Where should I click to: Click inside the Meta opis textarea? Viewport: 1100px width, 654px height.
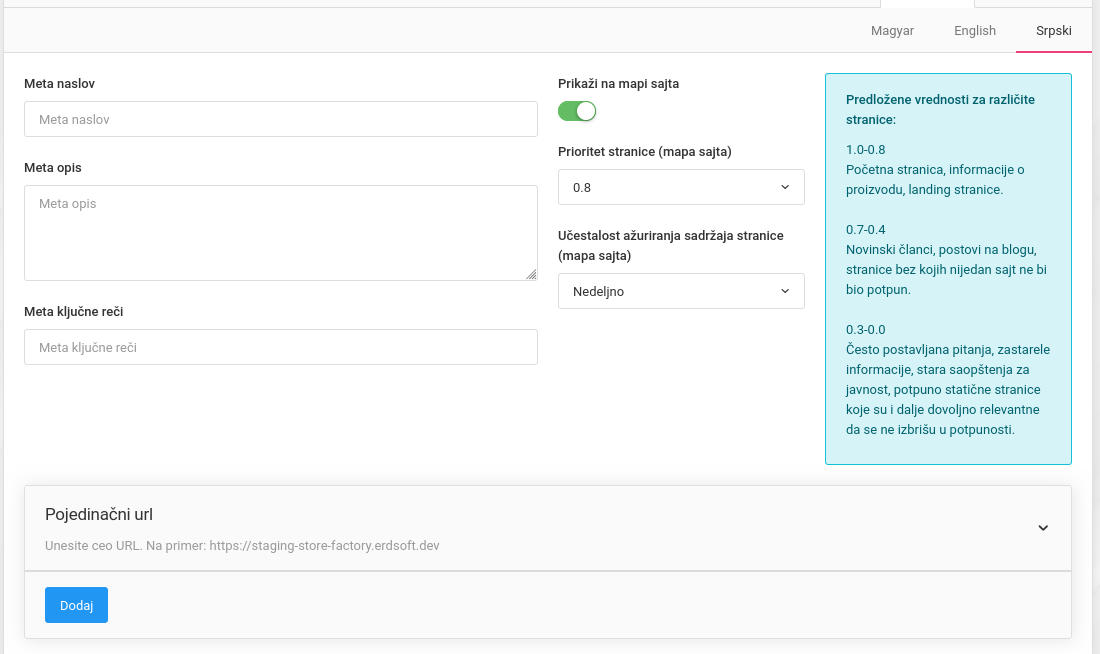[x=281, y=232]
